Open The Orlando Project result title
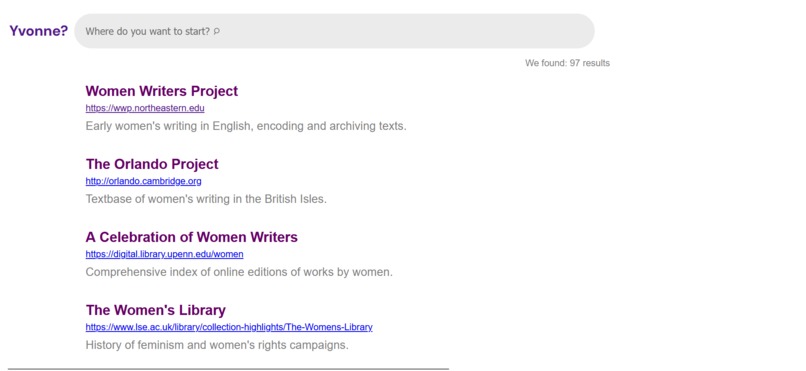This screenshot has height=371, width=806. pos(152,164)
